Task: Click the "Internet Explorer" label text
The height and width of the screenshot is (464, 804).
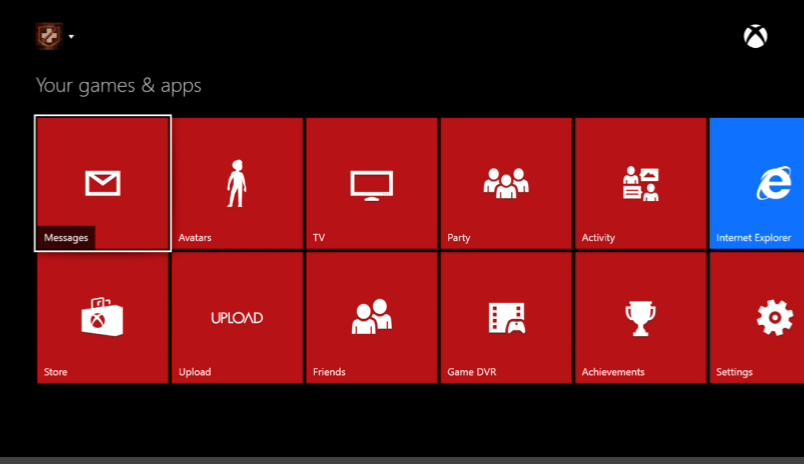Action: click(753, 238)
